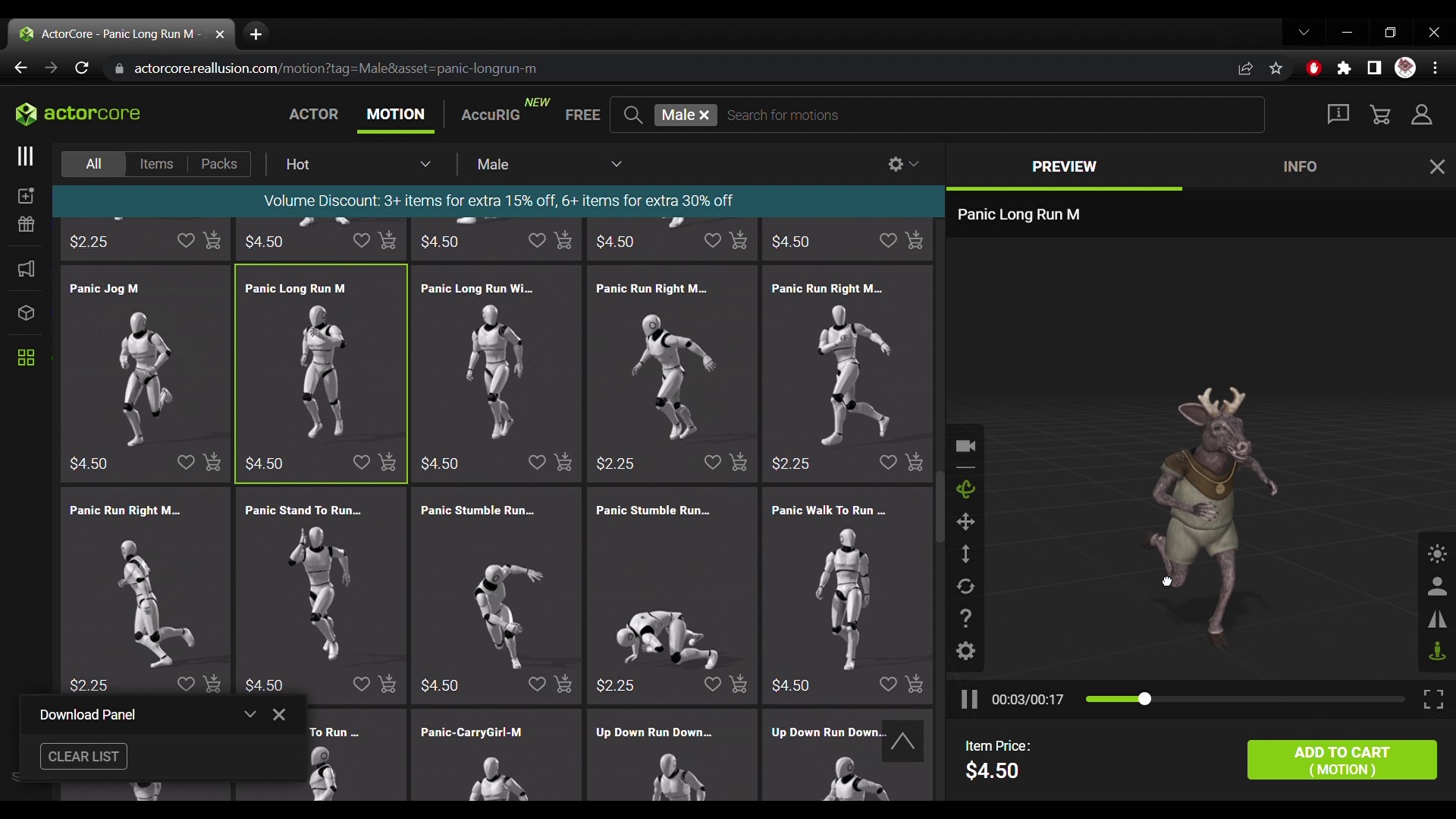Select the pan move tool in preview
Viewport: 1456px width, 819px height.
pos(965,522)
